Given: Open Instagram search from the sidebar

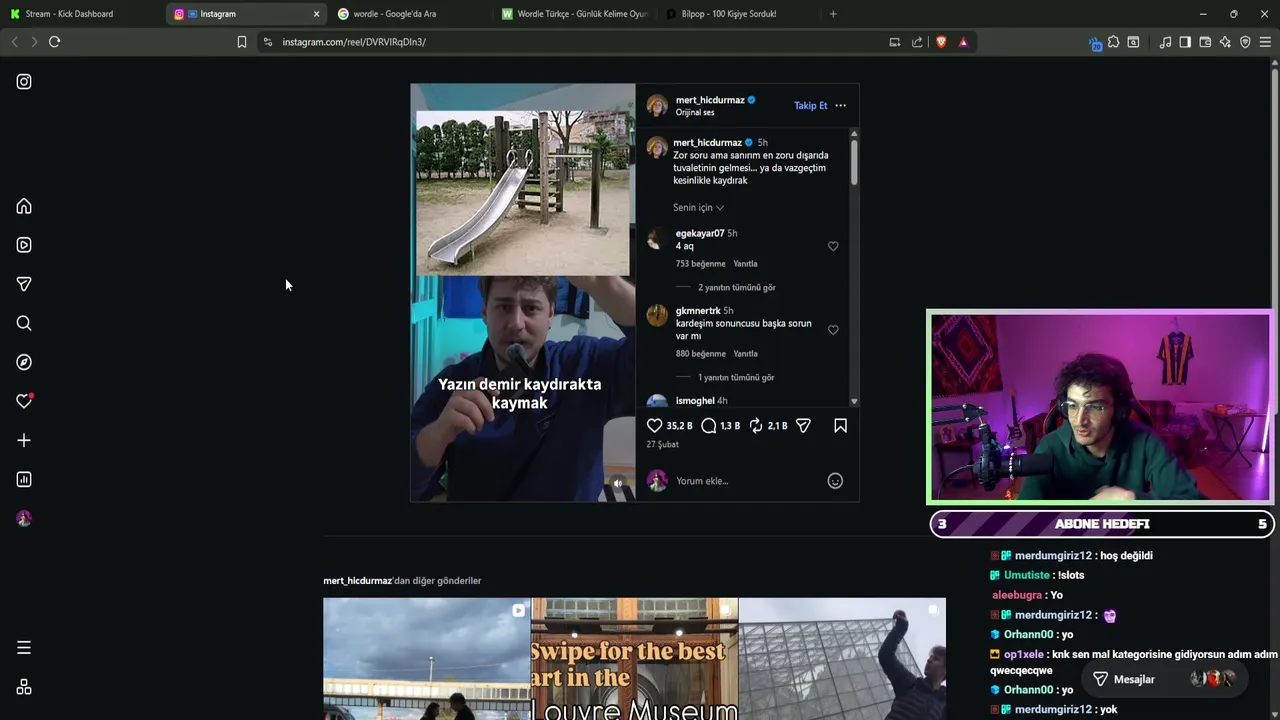Looking at the screenshot, I should click(24, 323).
